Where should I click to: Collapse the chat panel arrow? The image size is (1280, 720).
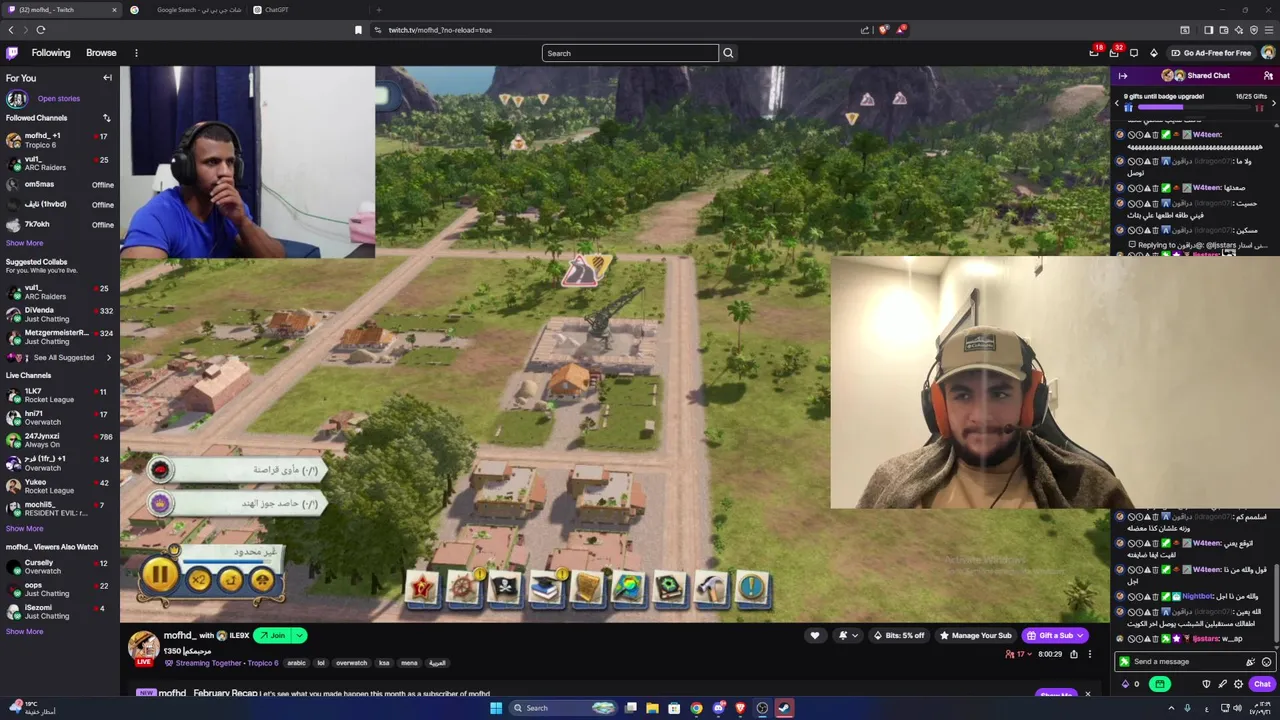pyautogui.click(x=1123, y=76)
